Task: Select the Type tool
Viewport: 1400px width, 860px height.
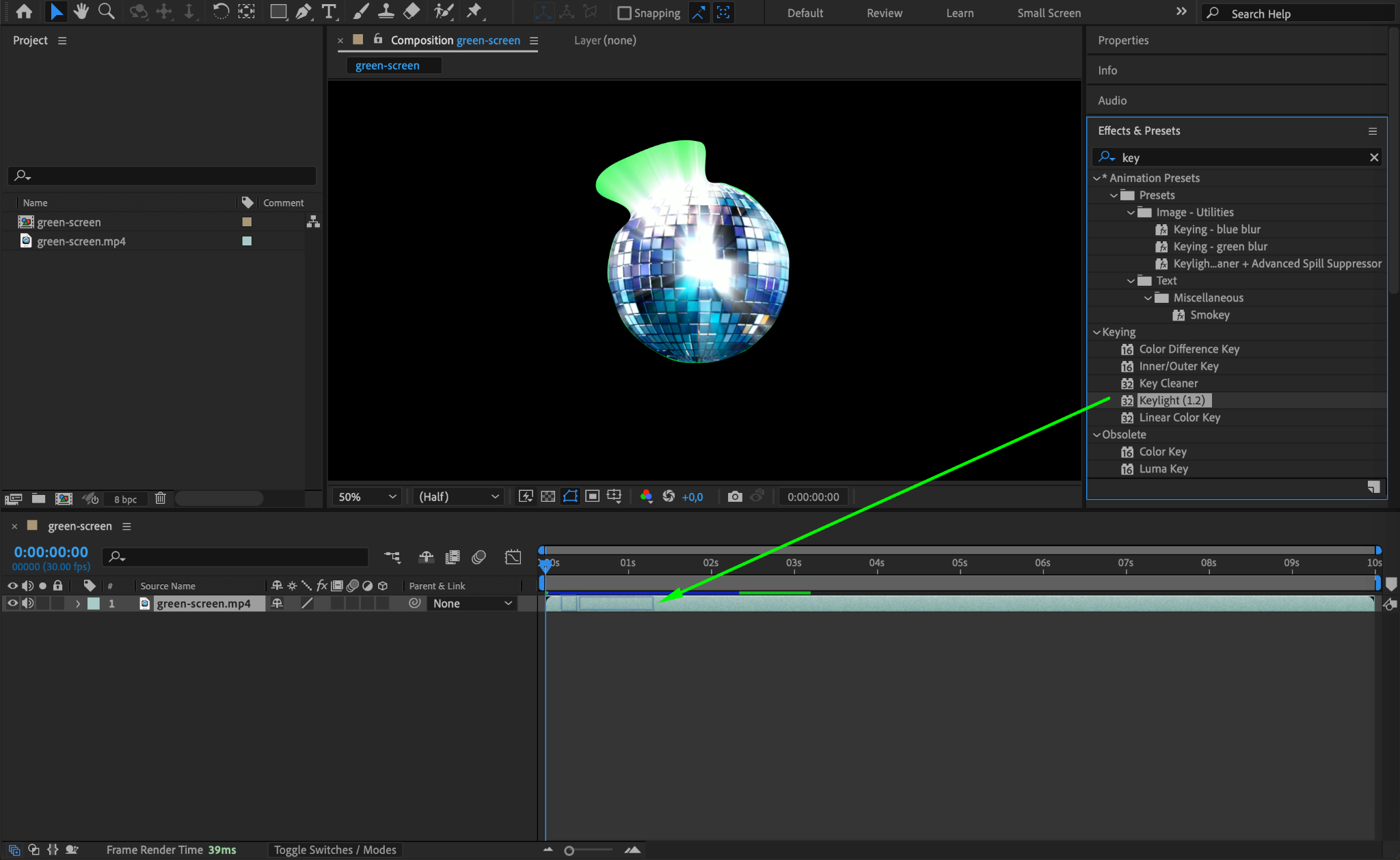Action: (329, 12)
